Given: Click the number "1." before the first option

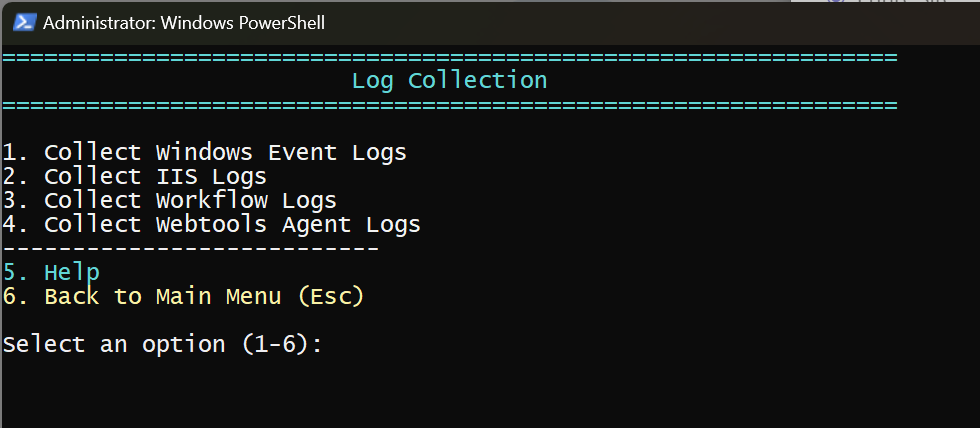Looking at the screenshot, I should tap(16, 152).
